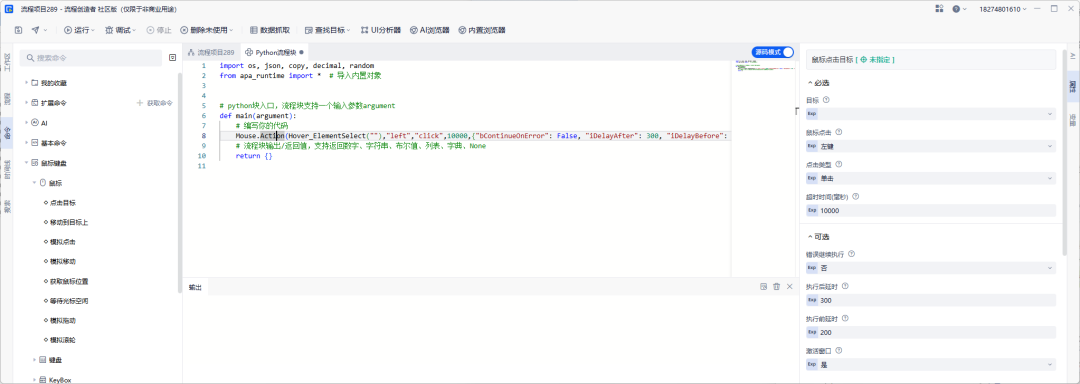Clear the output panel with the trash icon

776,286
